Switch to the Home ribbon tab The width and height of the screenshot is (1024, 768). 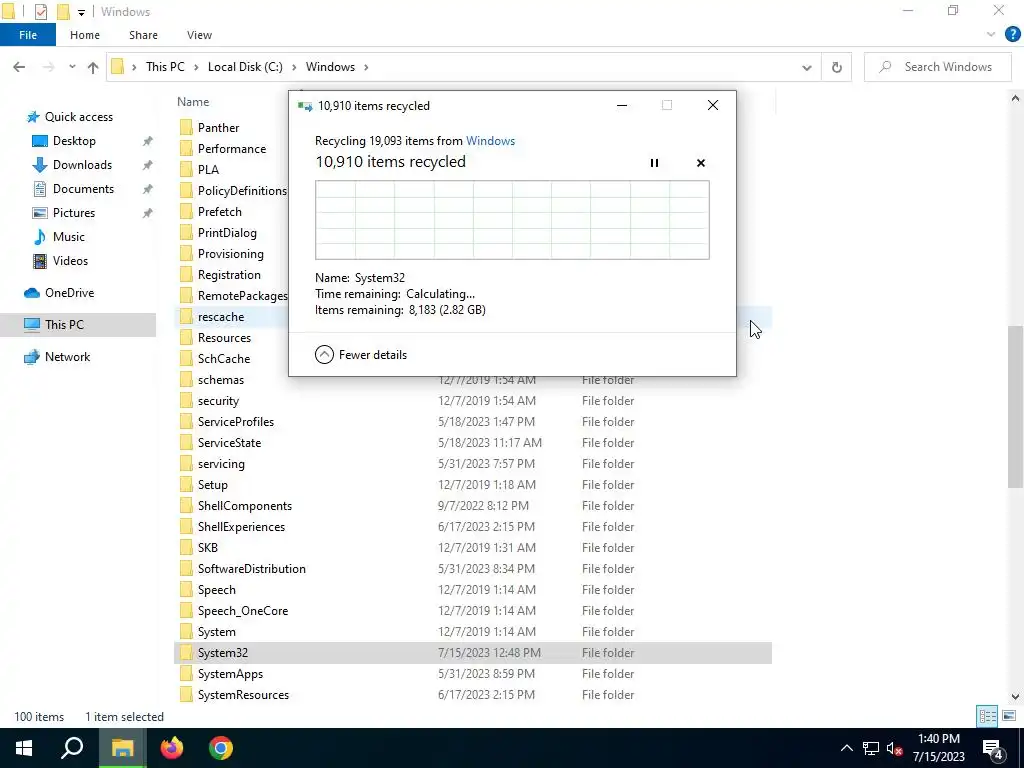(85, 35)
